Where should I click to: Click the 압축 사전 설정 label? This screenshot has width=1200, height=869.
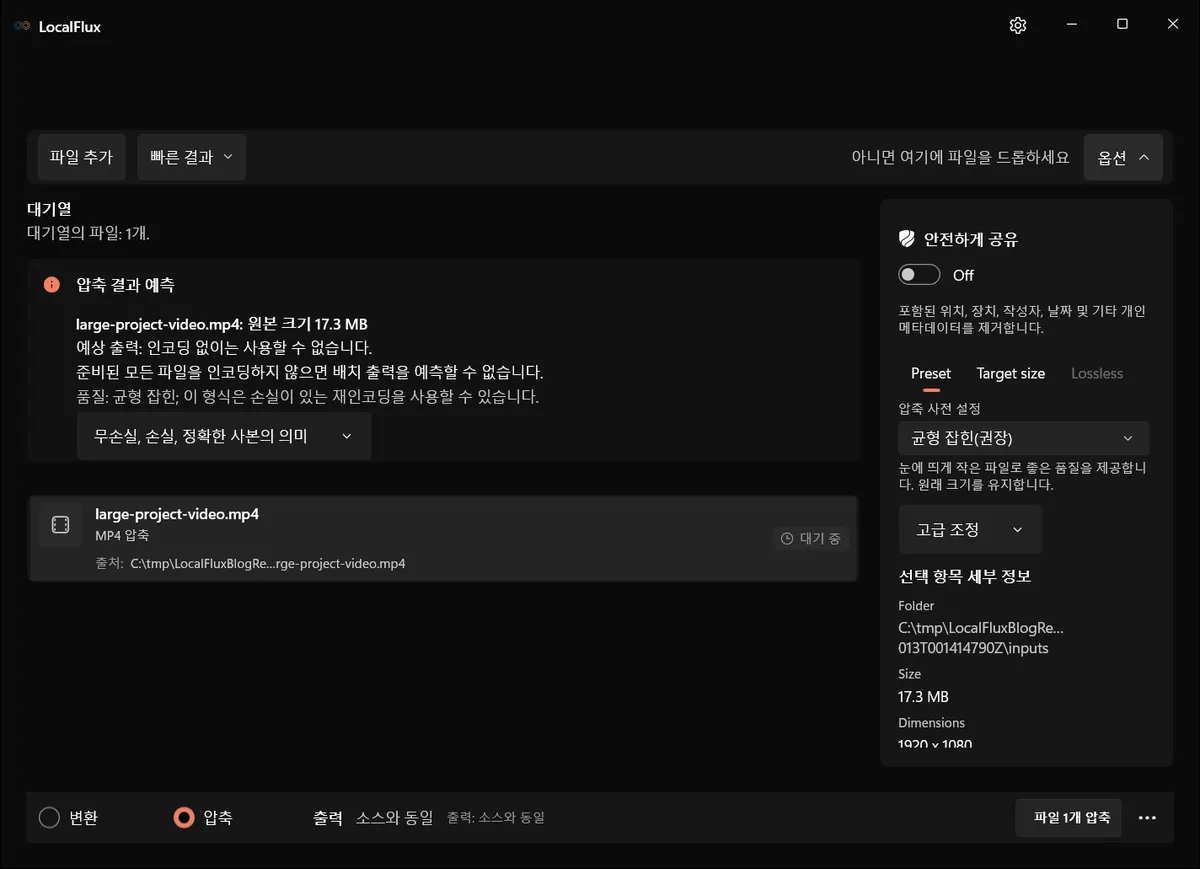pos(939,408)
